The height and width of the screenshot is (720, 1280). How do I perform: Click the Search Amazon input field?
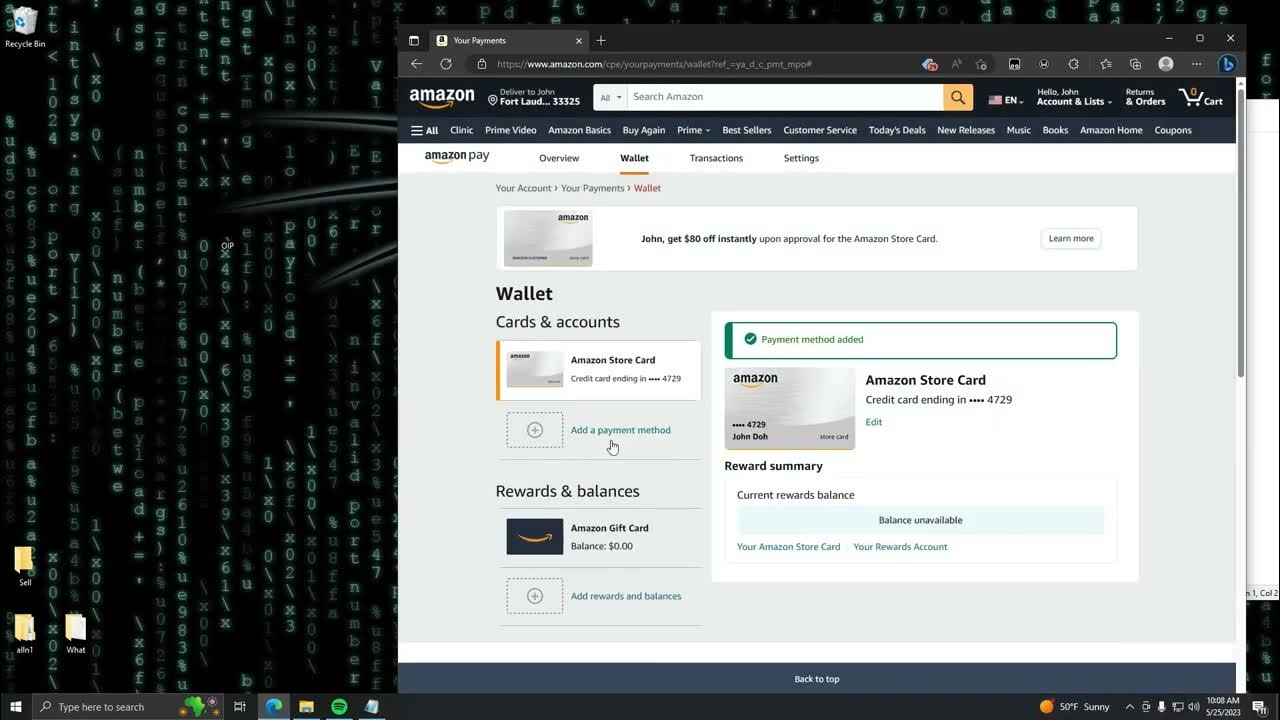[785, 97]
